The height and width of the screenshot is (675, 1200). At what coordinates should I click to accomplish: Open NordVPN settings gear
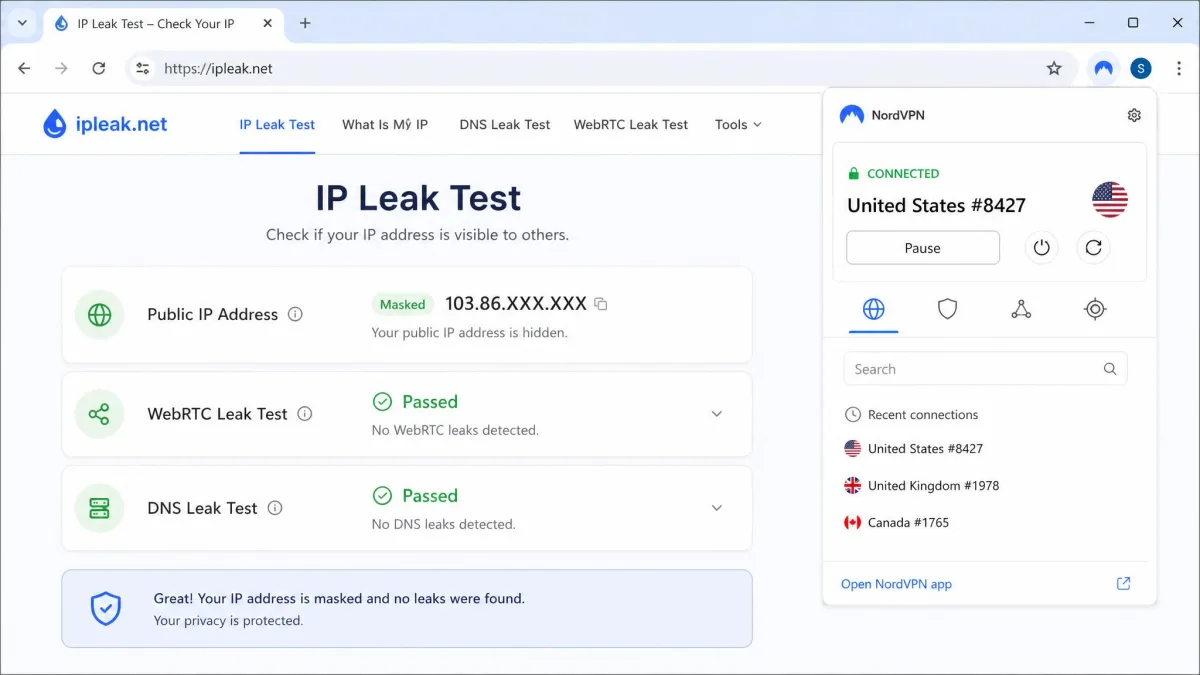(x=1133, y=115)
